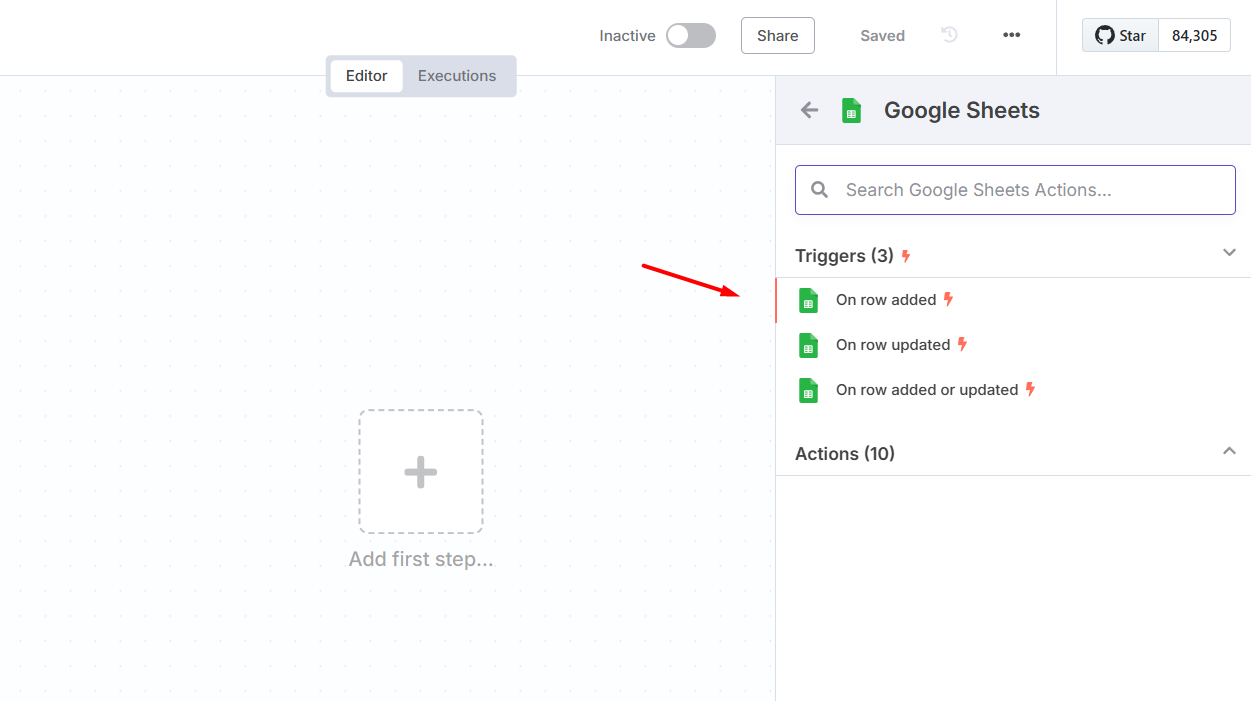
Task: Click the plus box to add first step
Action: (x=421, y=471)
